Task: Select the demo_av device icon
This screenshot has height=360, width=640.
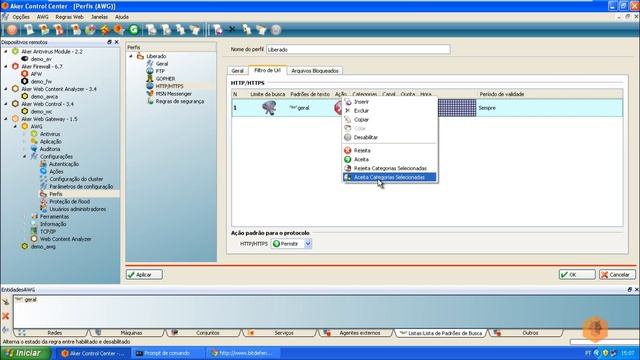Action: coord(24,59)
